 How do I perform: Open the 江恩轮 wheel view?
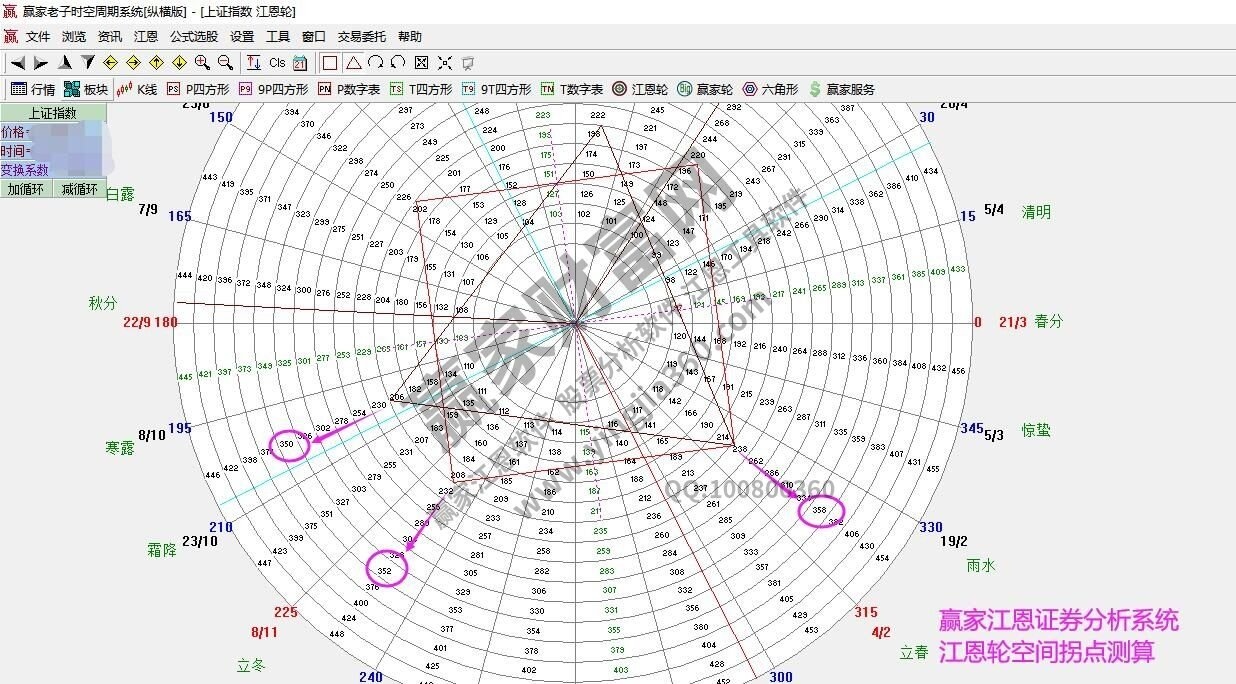point(640,89)
